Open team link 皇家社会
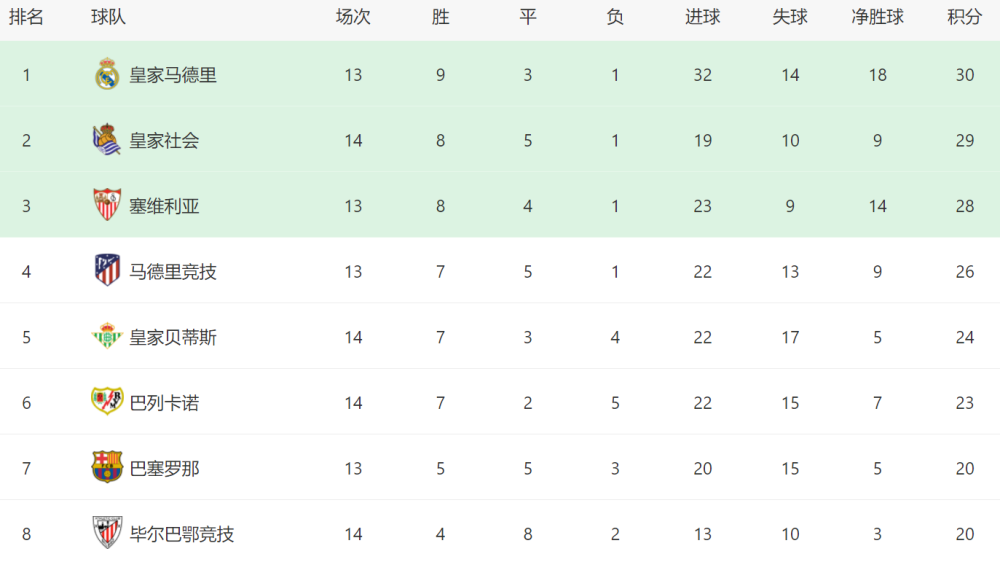Viewport: 1000px width, 562px height. click(x=165, y=141)
